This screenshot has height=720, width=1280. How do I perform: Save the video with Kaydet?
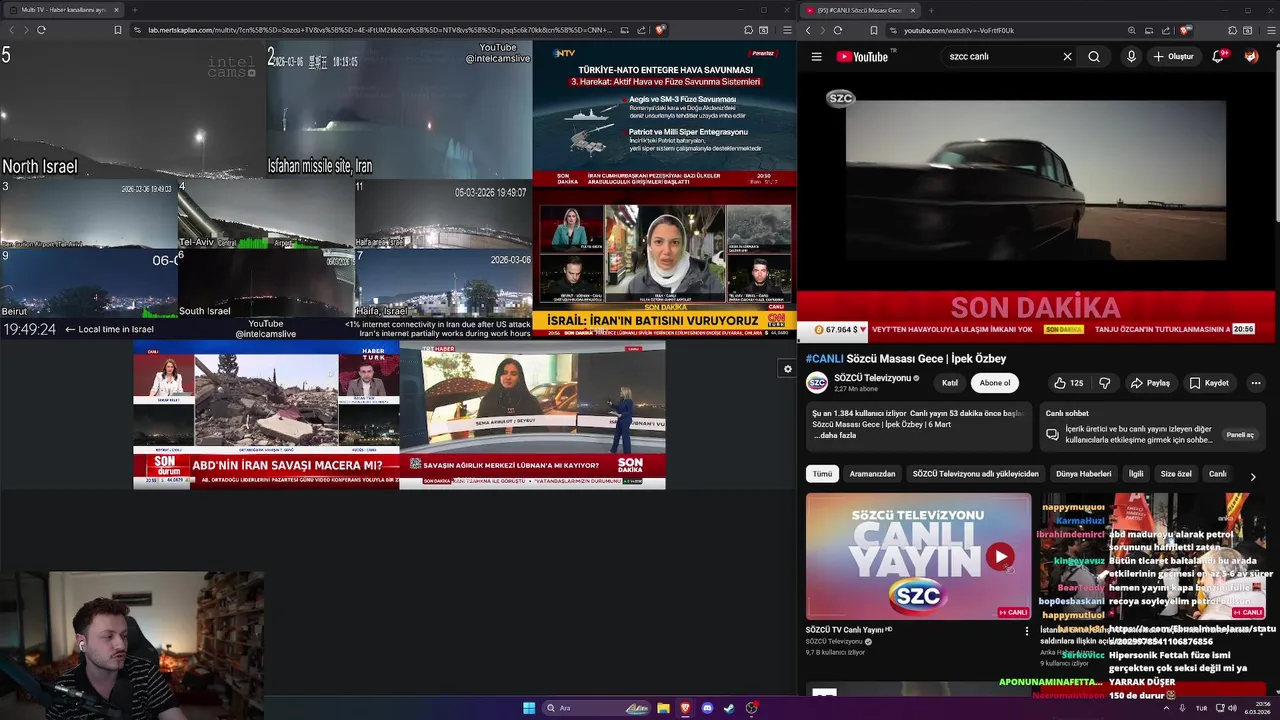click(1209, 383)
